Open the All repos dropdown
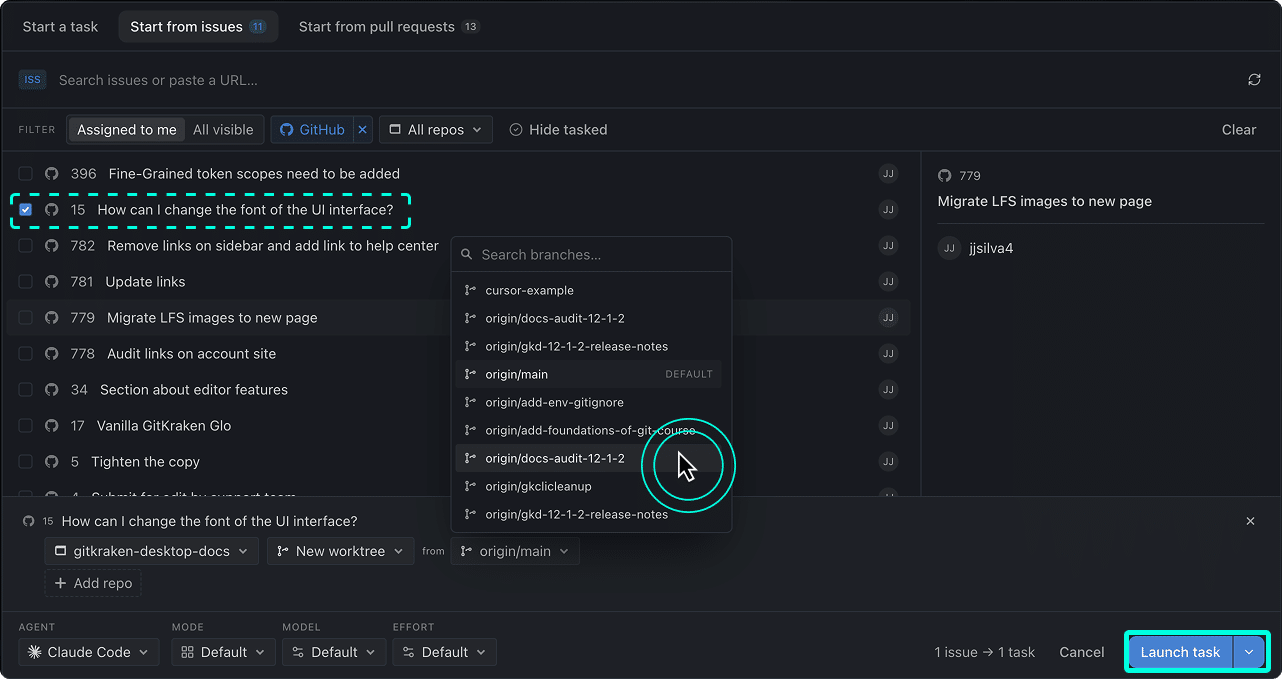The image size is (1282, 679). [x=436, y=130]
